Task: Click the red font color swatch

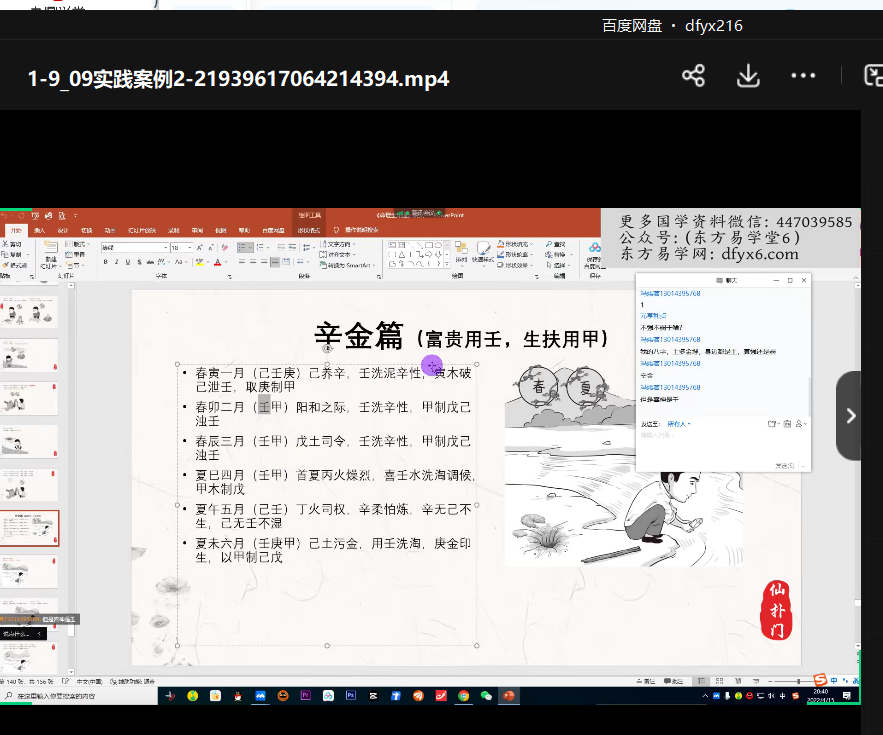Action: [217, 263]
